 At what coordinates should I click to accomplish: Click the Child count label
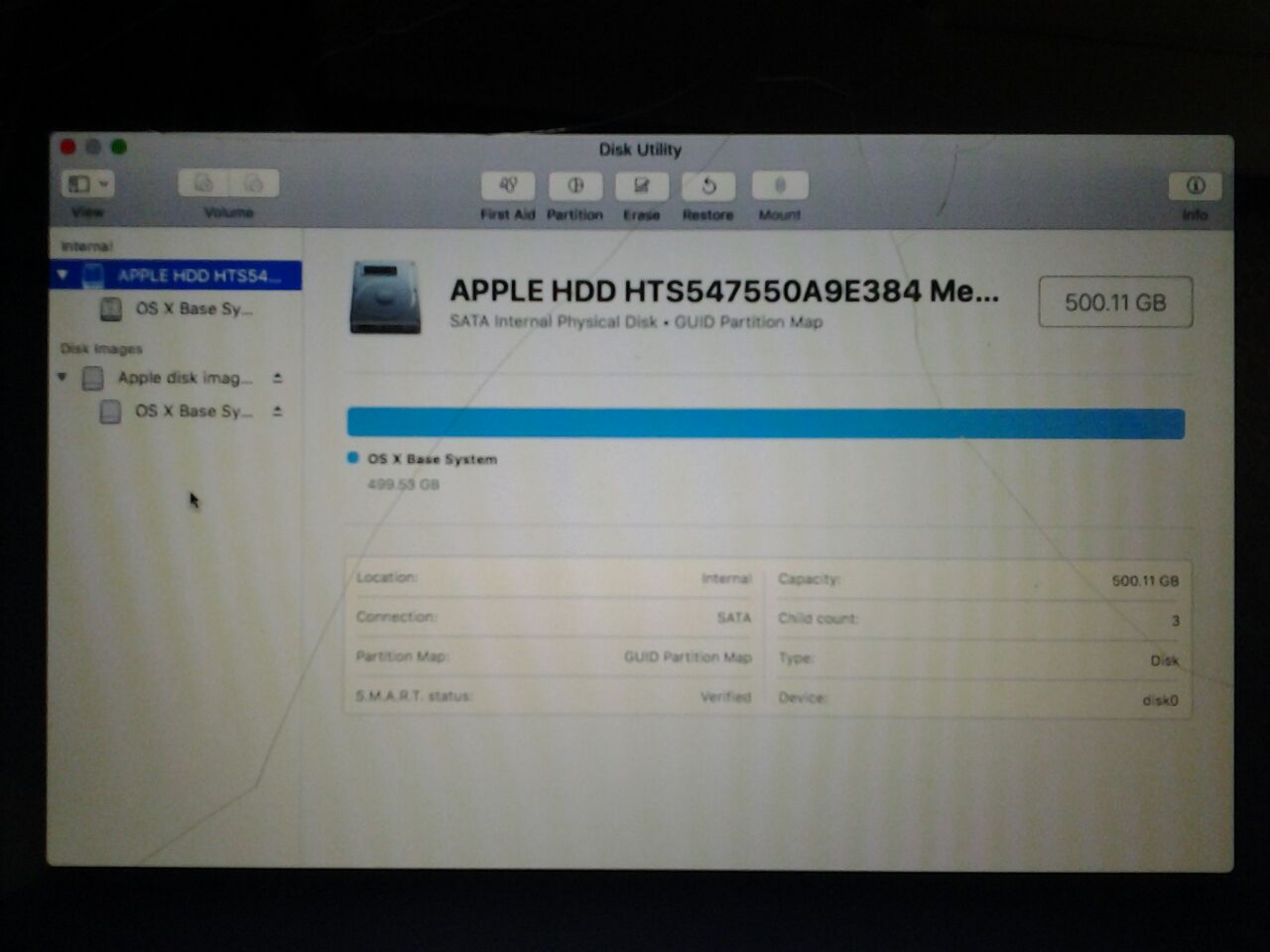click(818, 619)
